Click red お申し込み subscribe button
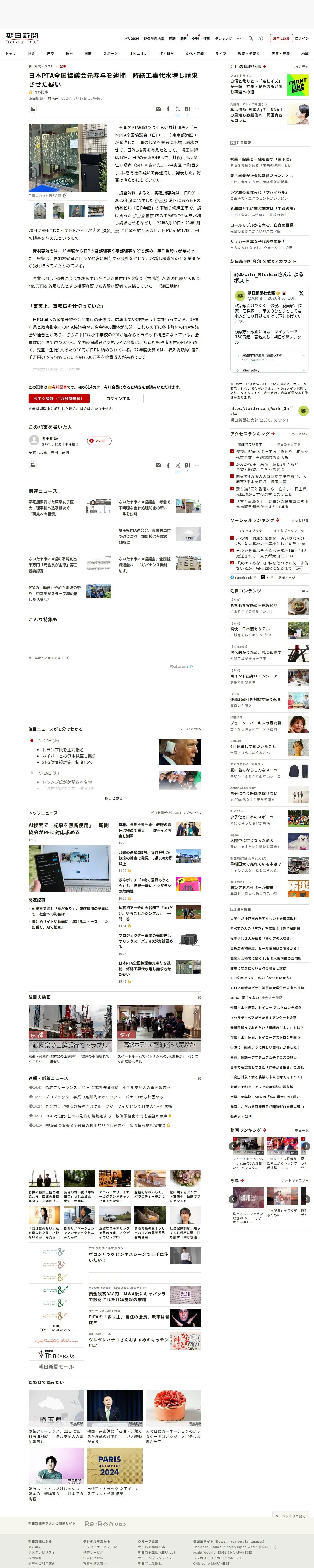This screenshot has height=1568, width=314. 281,38
